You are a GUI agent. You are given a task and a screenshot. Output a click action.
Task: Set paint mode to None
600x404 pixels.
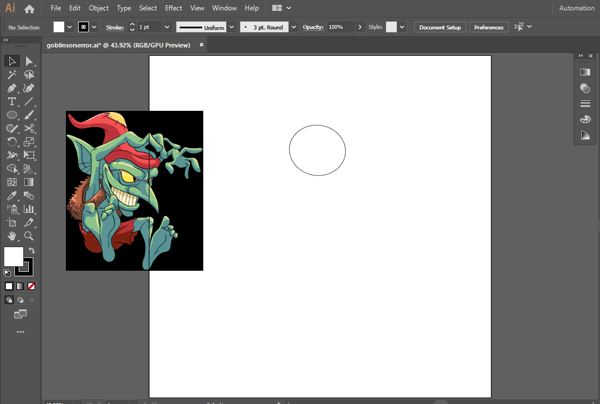click(x=31, y=286)
